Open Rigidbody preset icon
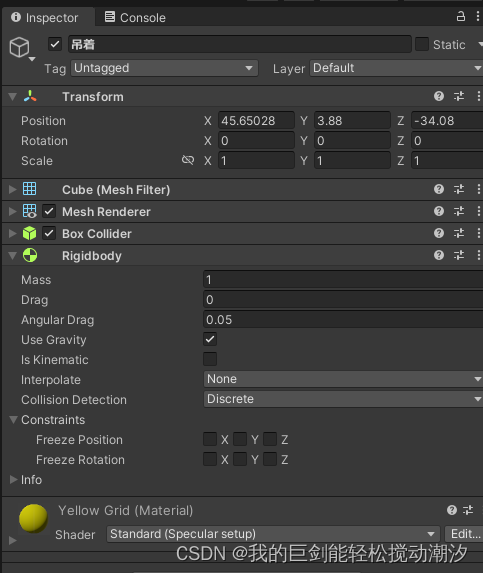This screenshot has height=573, width=483. coord(459,255)
